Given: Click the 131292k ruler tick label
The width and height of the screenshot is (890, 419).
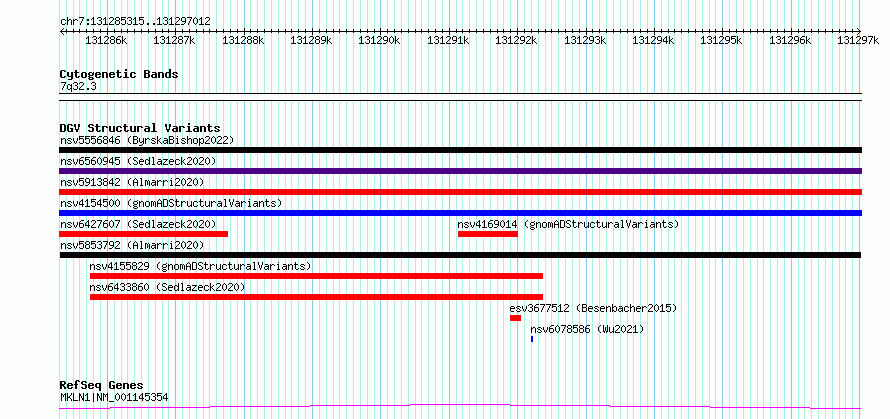Looking at the screenshot, I should 517,40.
